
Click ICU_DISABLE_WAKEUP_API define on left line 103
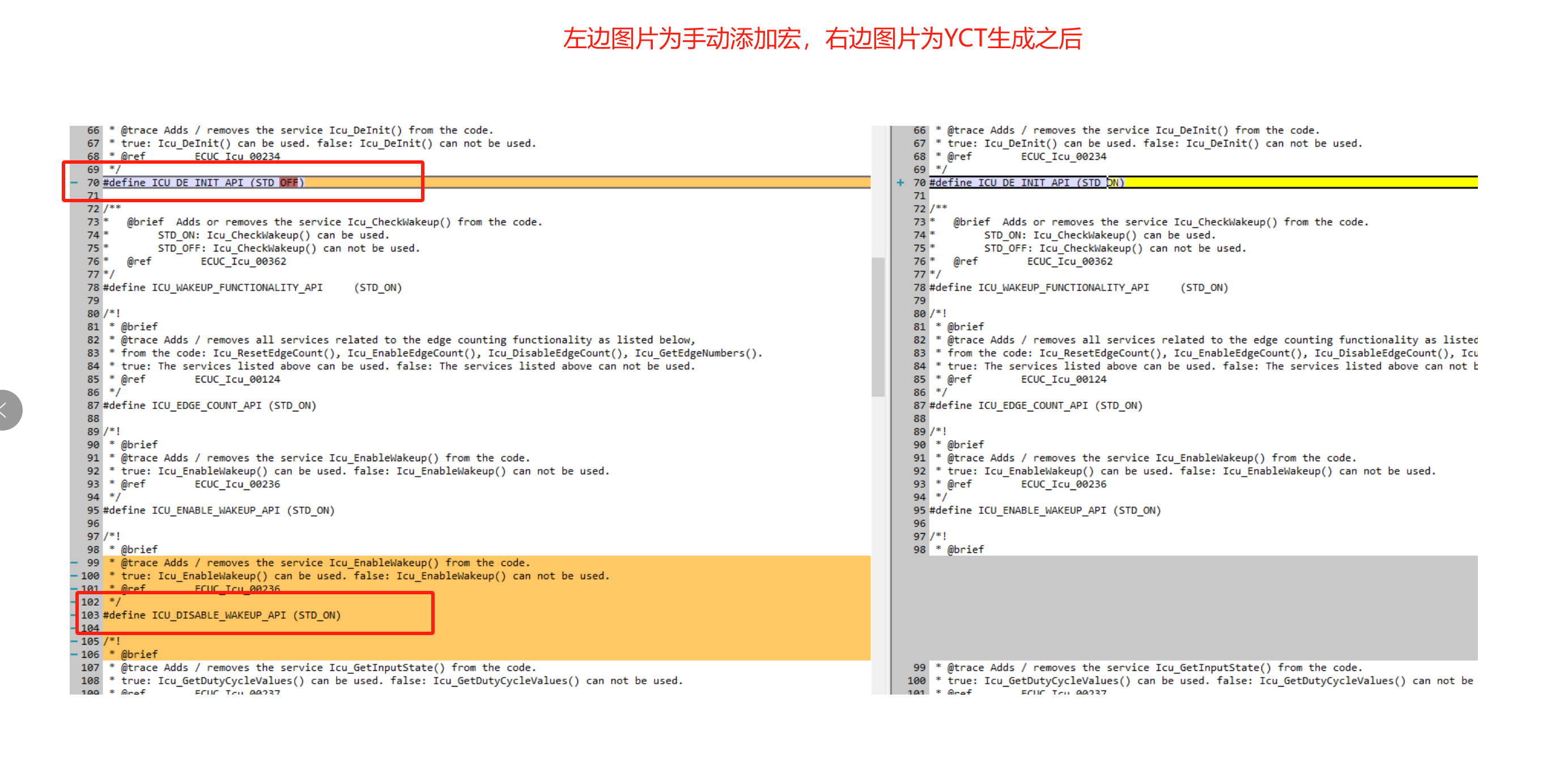tap(222, 615)
